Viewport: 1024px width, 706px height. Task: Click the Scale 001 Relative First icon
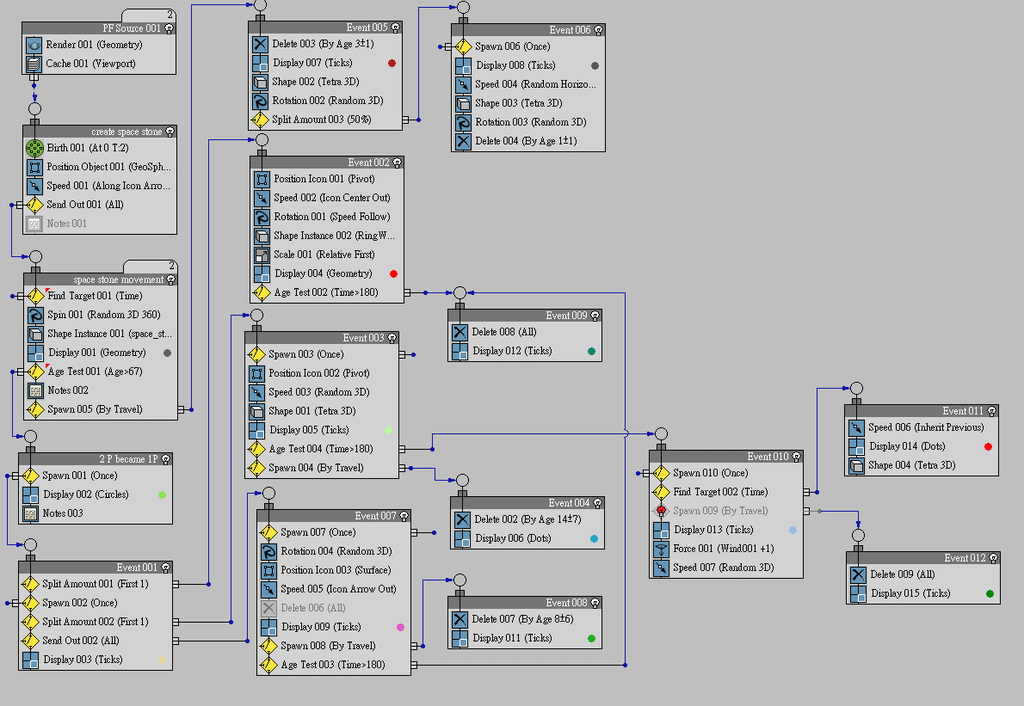(261, 255)
